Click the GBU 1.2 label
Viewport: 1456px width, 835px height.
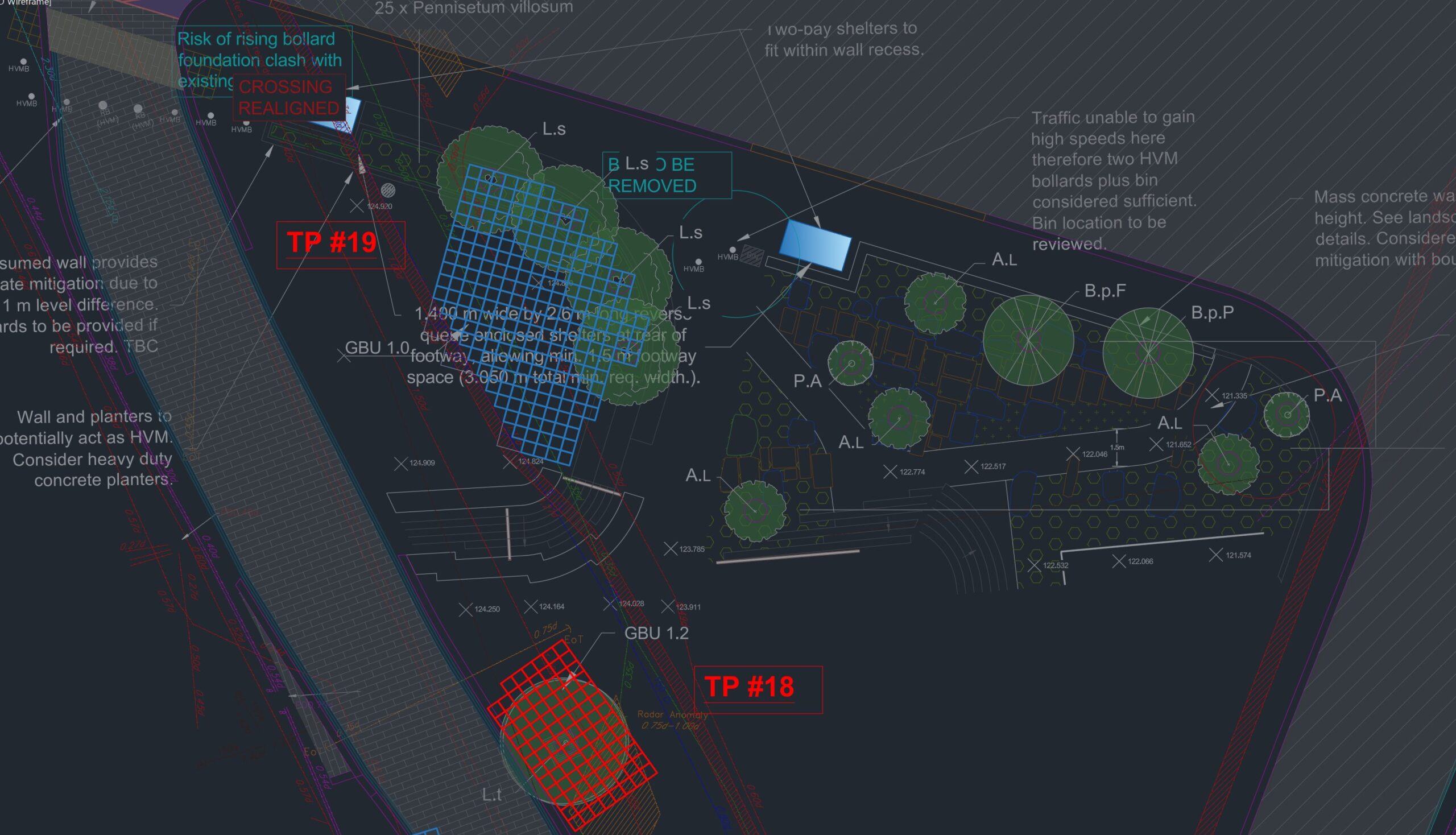click(656, 634)
